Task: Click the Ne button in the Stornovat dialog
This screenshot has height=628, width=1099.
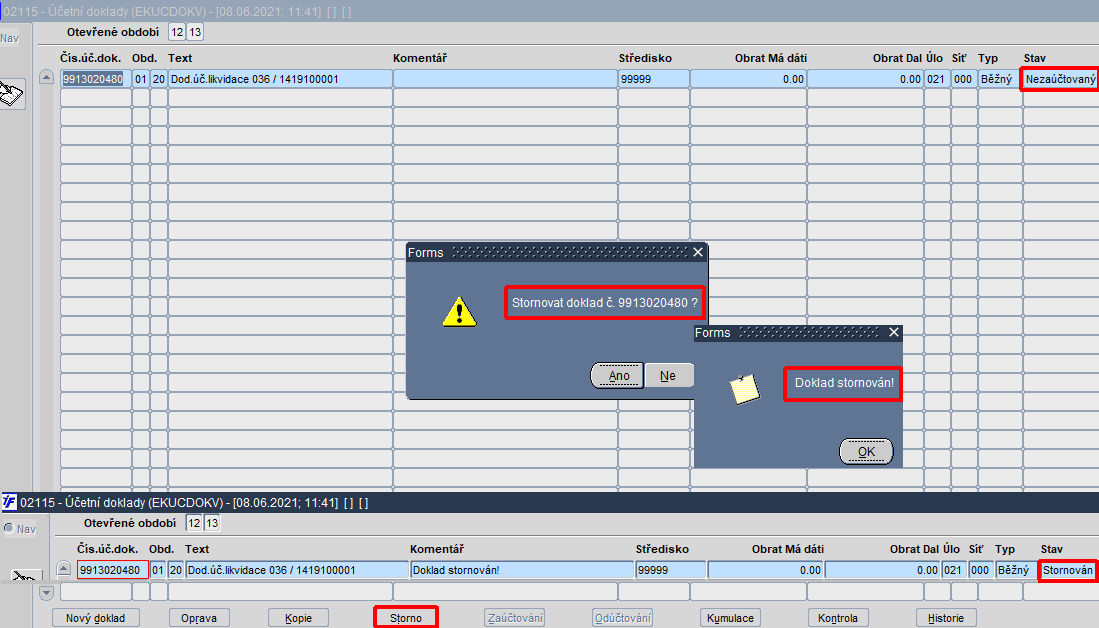Action: 669,376
